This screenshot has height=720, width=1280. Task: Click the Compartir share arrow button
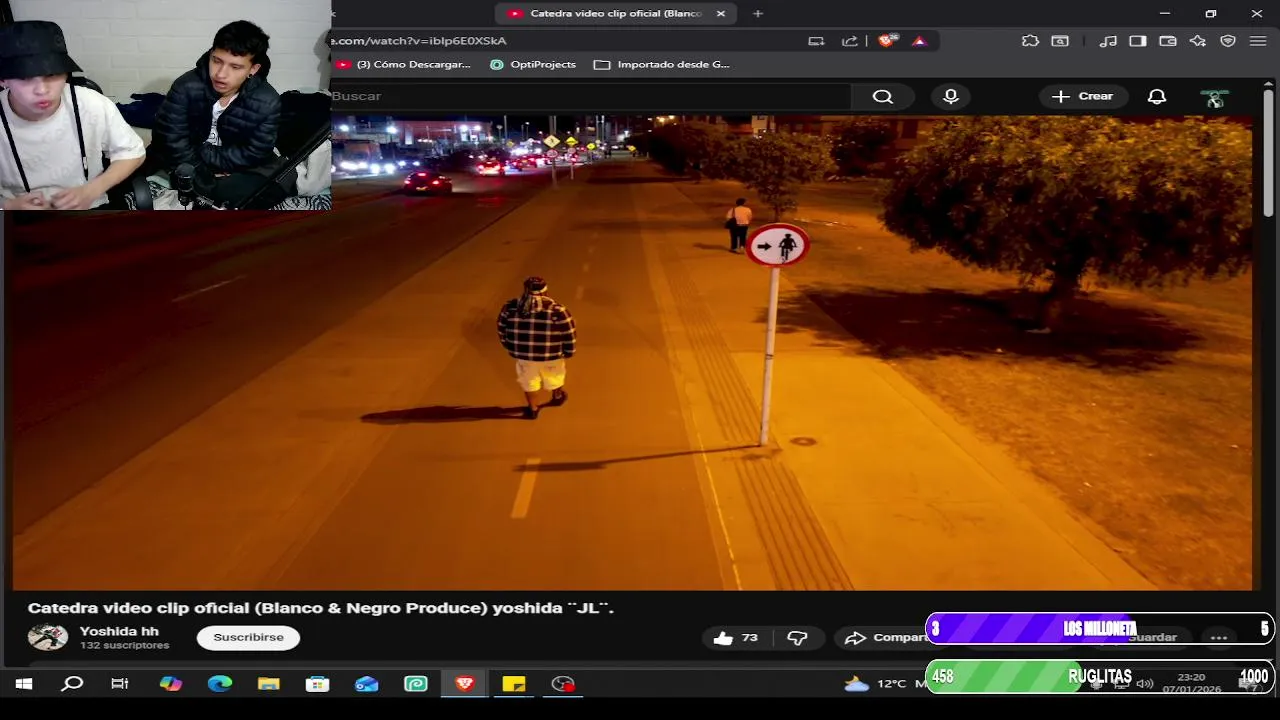tap(885, 638)
